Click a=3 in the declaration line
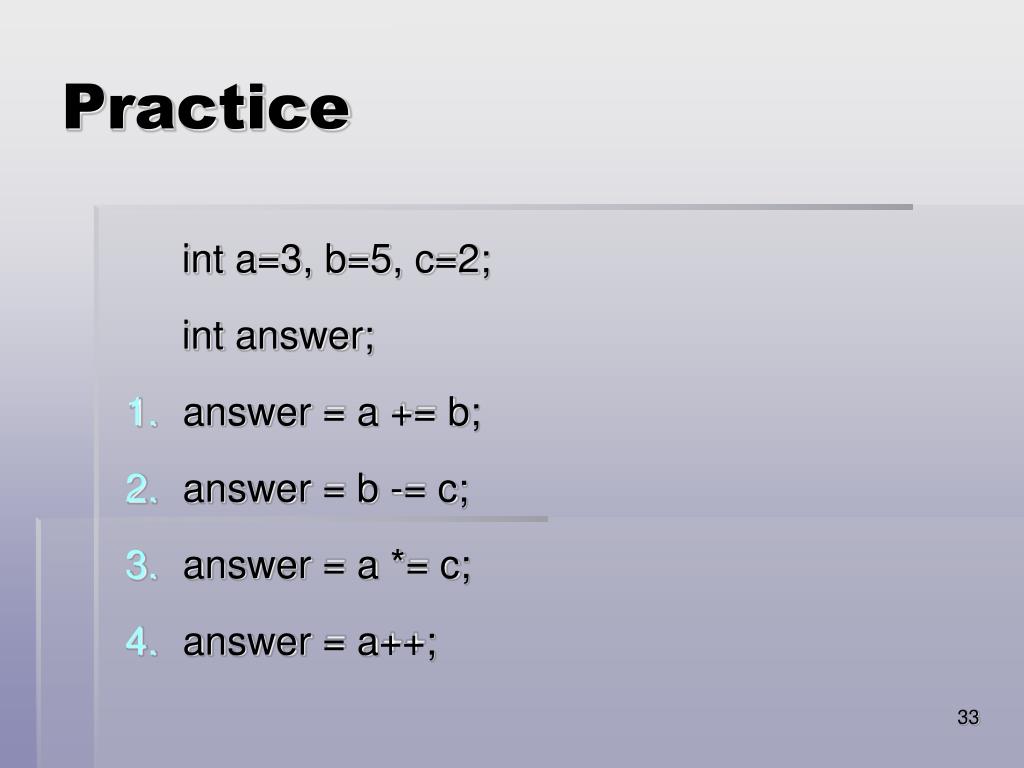 click(x=268, y=259)
